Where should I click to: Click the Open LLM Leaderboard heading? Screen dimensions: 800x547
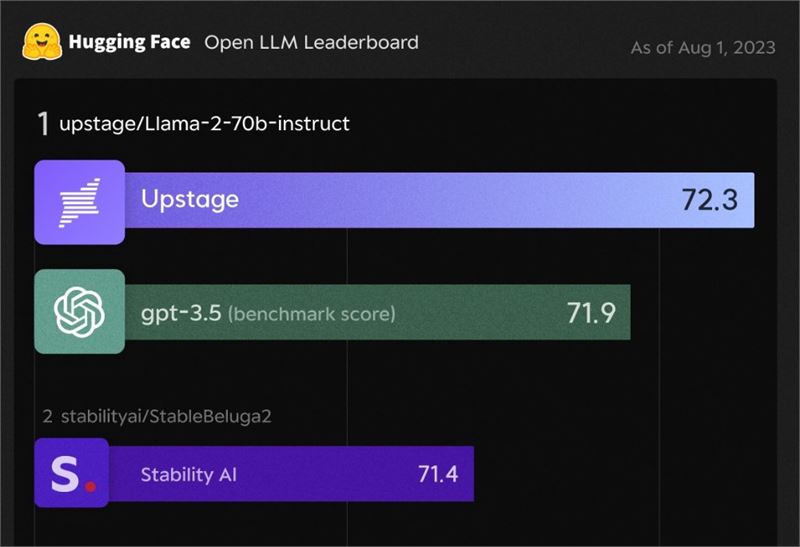[x=311, y=42]
